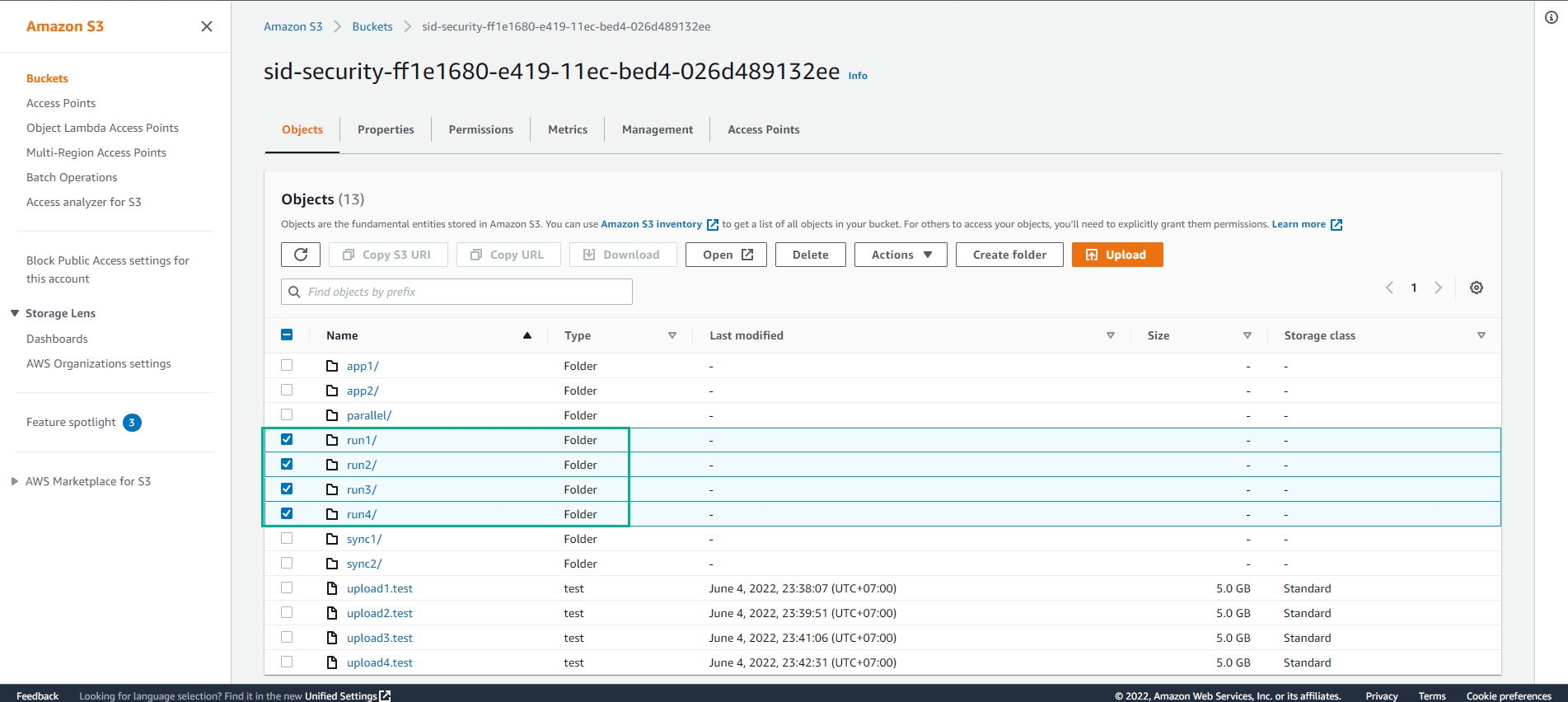Click the Open button

pyautogui.click(x=727, y=255)
